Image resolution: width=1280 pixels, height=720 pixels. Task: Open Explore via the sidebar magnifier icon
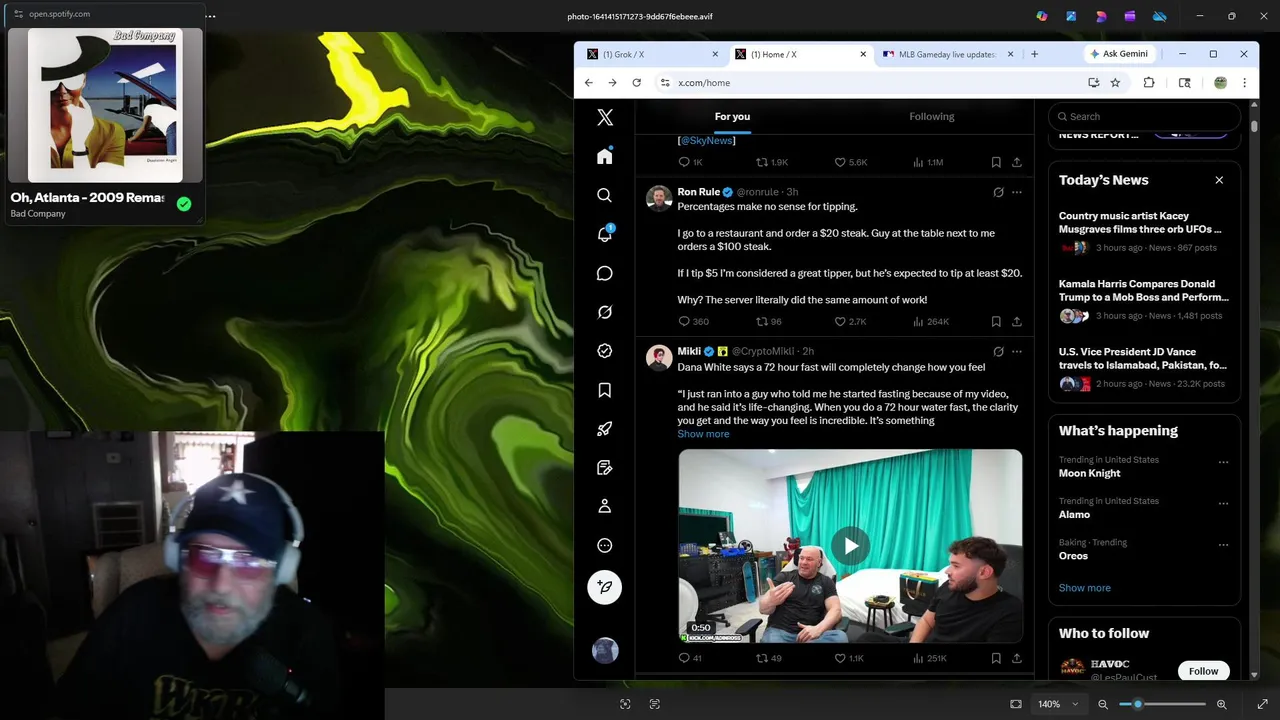tap(604, 196)
